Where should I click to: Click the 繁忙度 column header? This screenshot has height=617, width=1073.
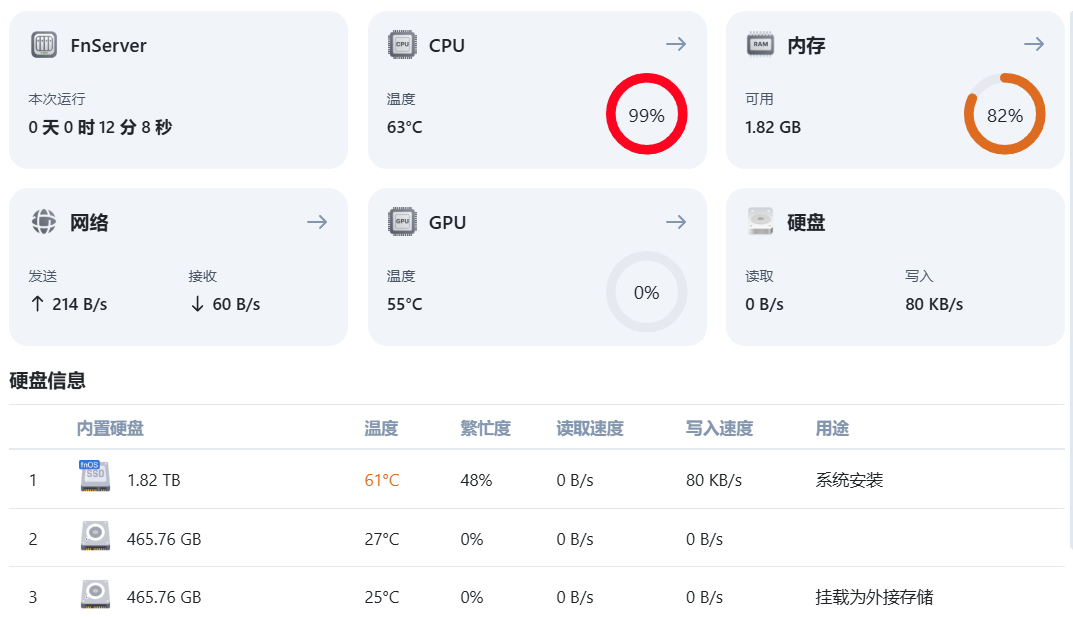[485, 429]
